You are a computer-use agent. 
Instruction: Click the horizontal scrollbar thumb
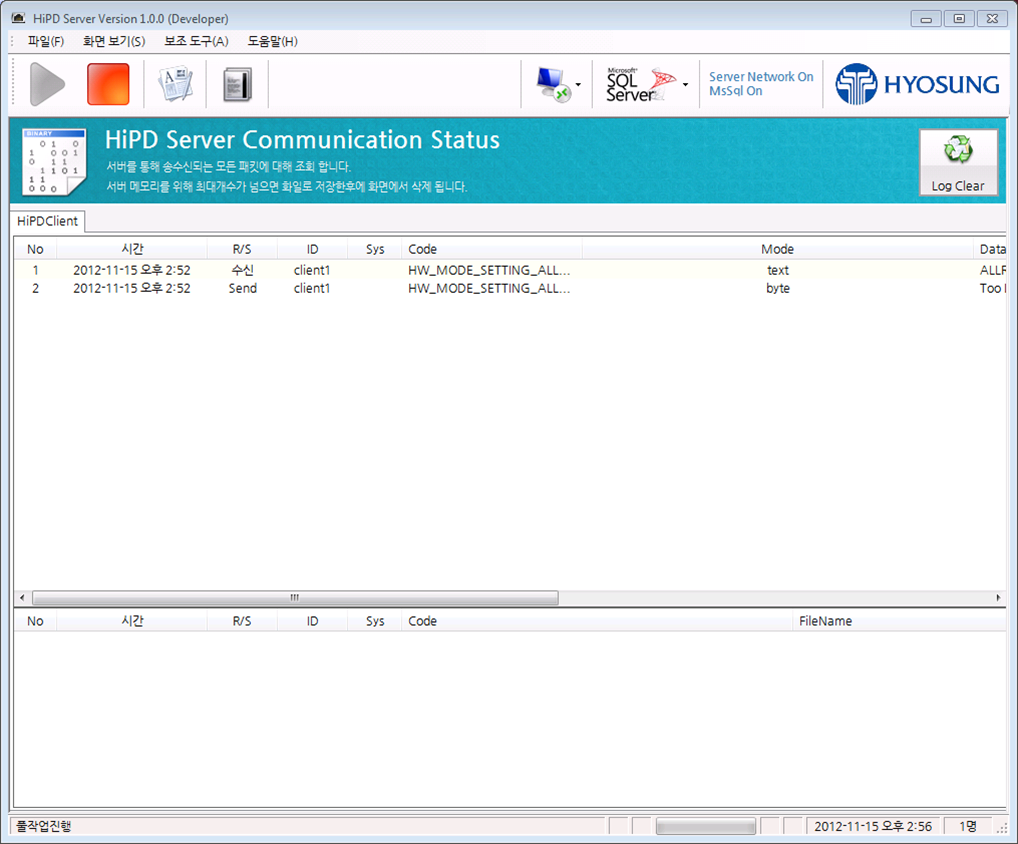click(x=295, y=597)
